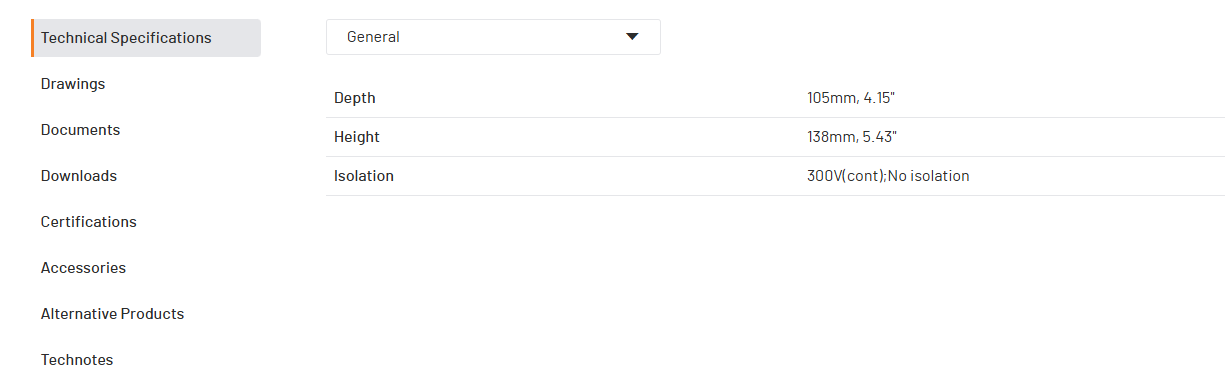
Task: Go to the Downloads section
Action: (x=79, y=176)
